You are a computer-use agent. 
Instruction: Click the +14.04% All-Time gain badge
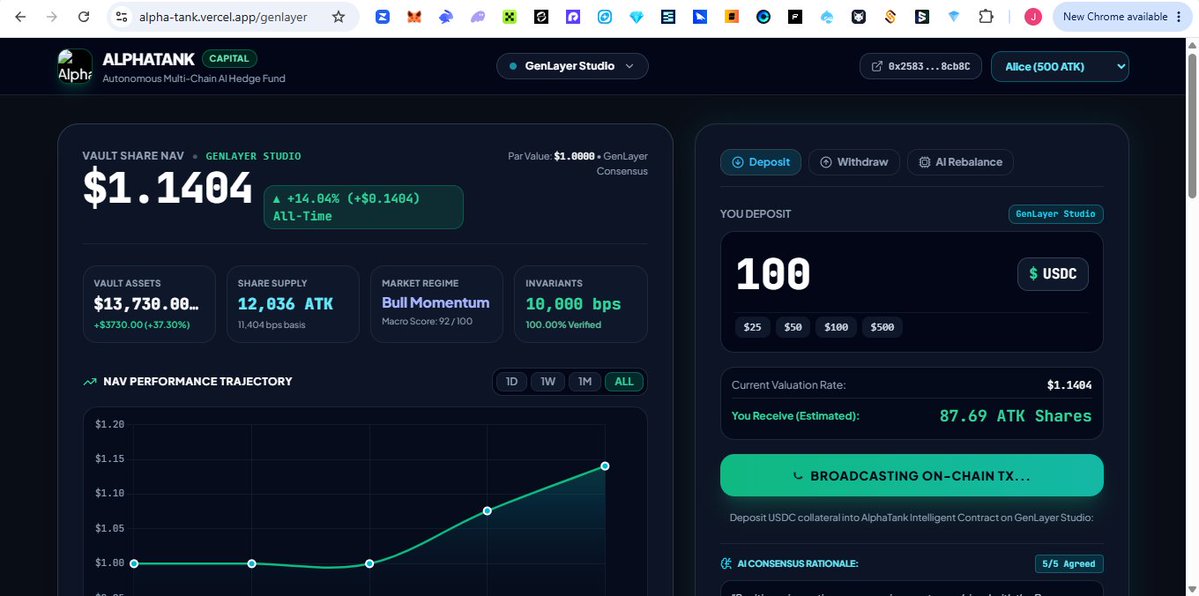pos(364,207)
